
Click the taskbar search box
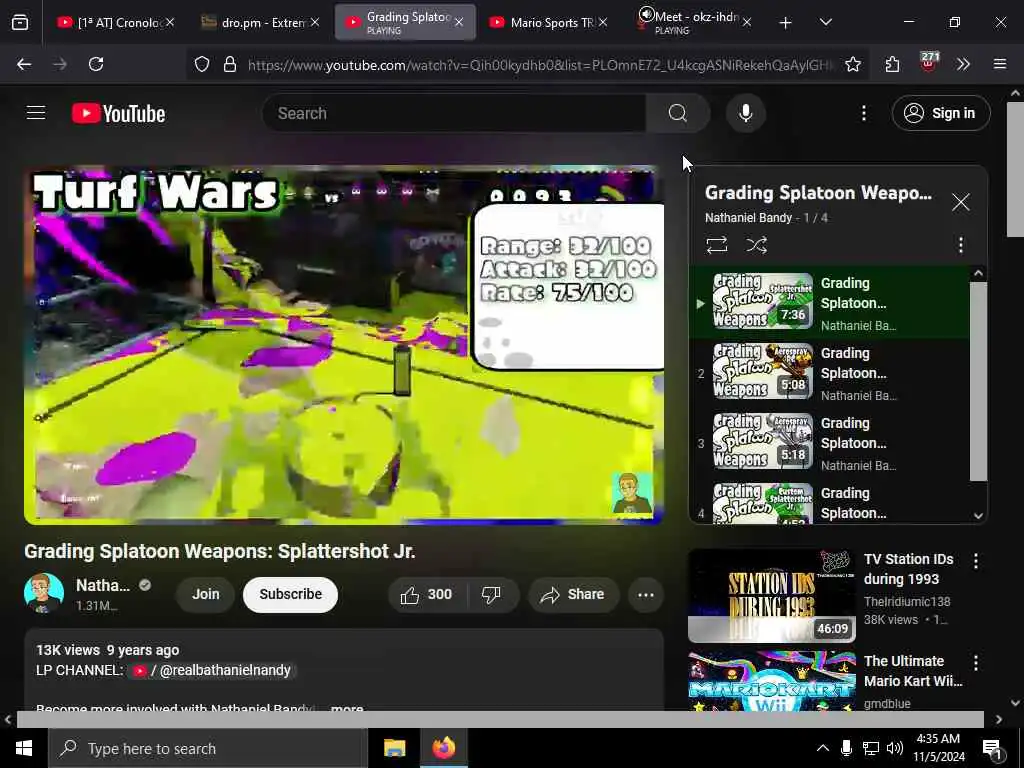click(x=208, y=748)
